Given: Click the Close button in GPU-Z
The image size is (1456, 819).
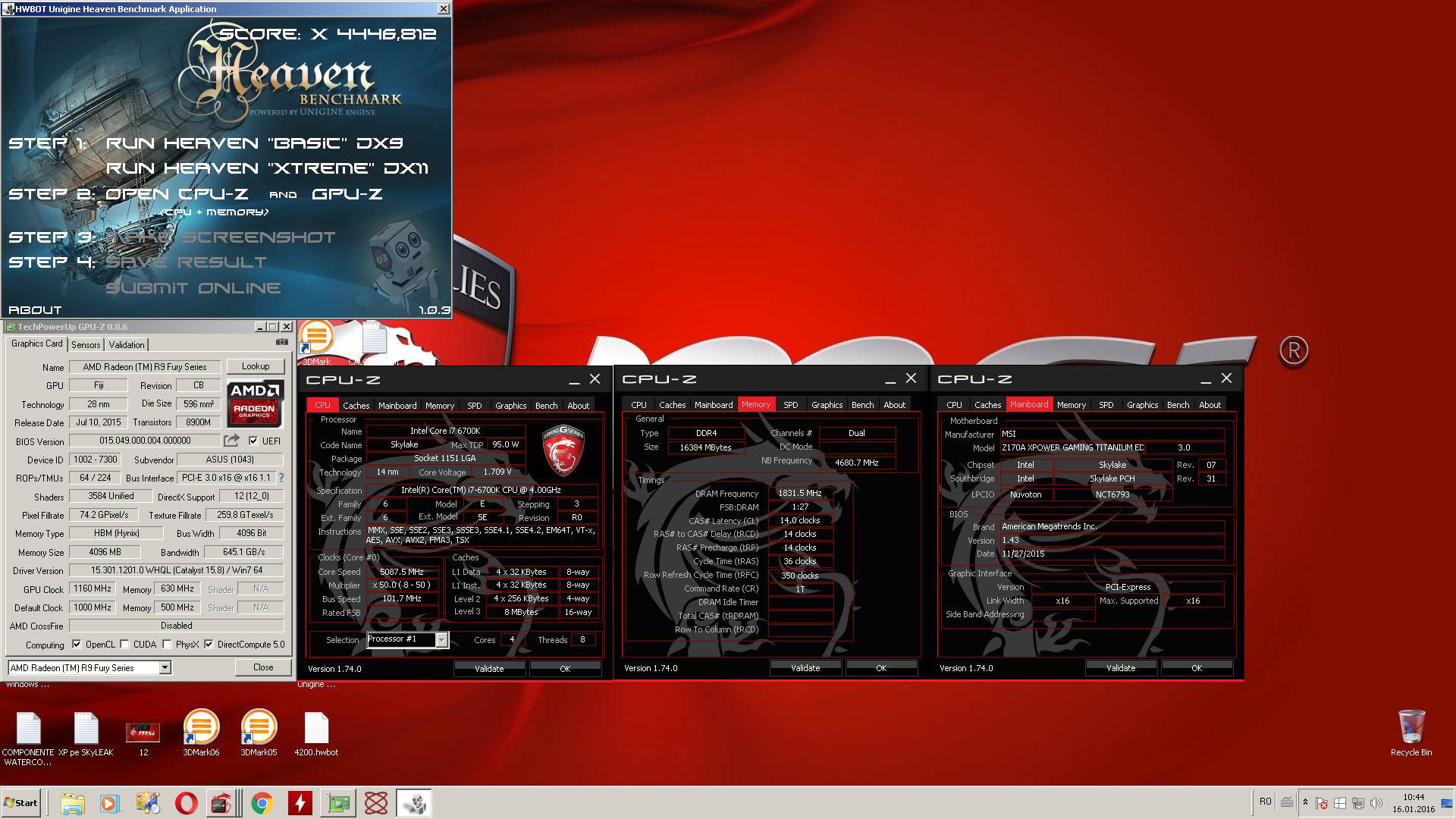Looking at the screenshot, I should (263, 667).
